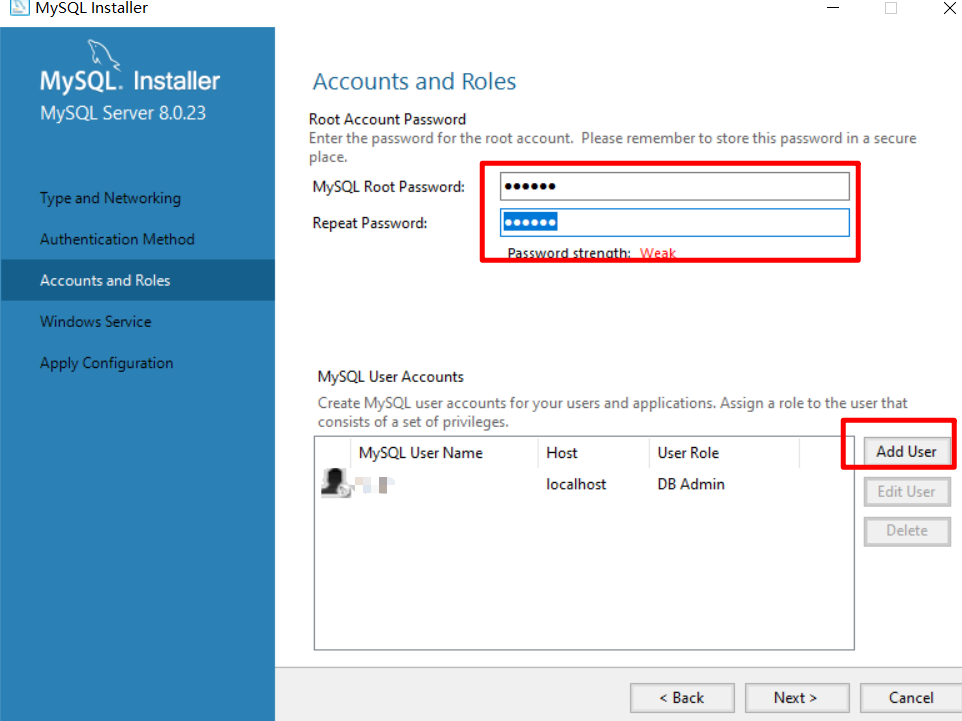
Task: Click the 'Weak' password strength text
Action: click(658, 253)
